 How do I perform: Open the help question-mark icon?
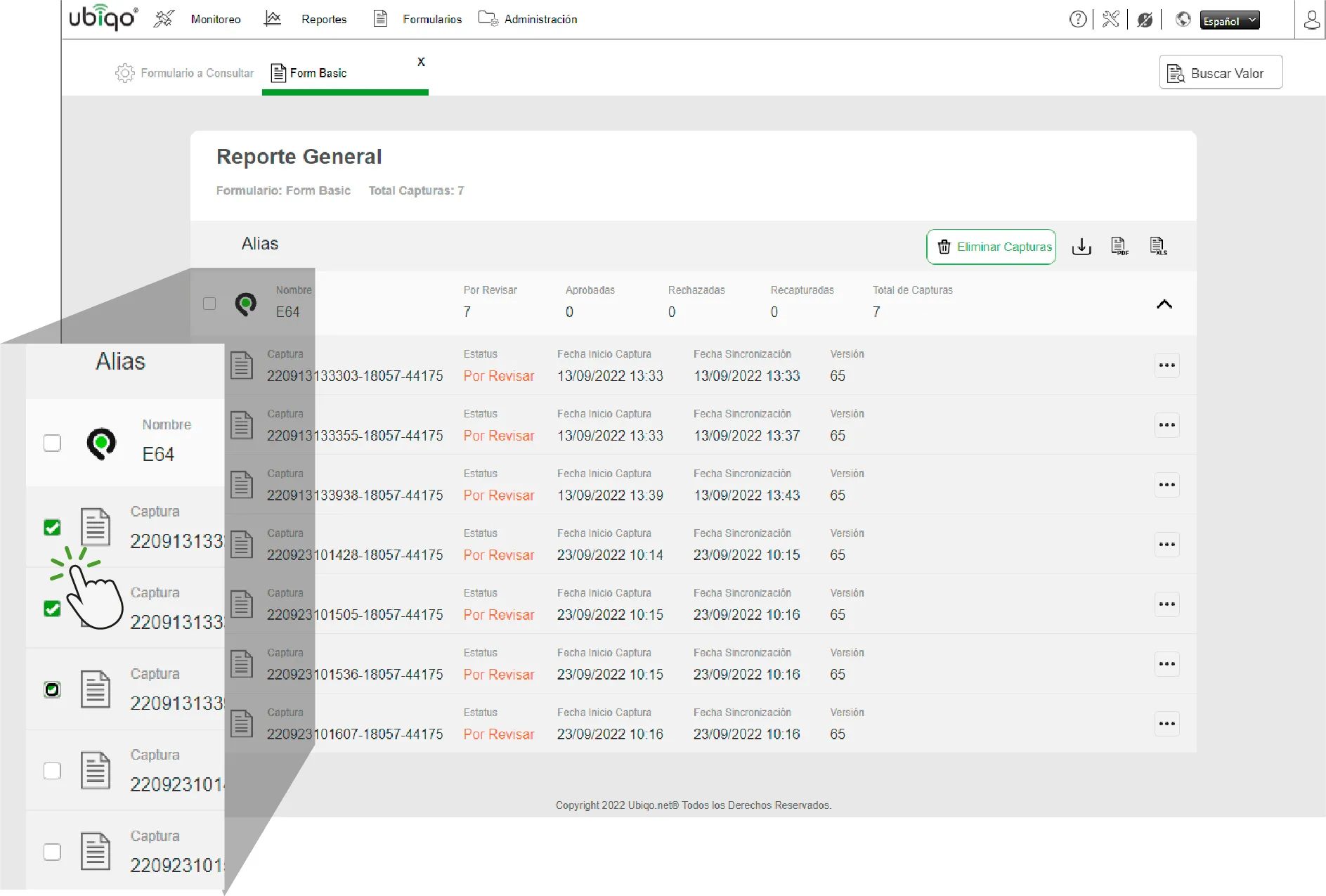(x=1078, y=20)
